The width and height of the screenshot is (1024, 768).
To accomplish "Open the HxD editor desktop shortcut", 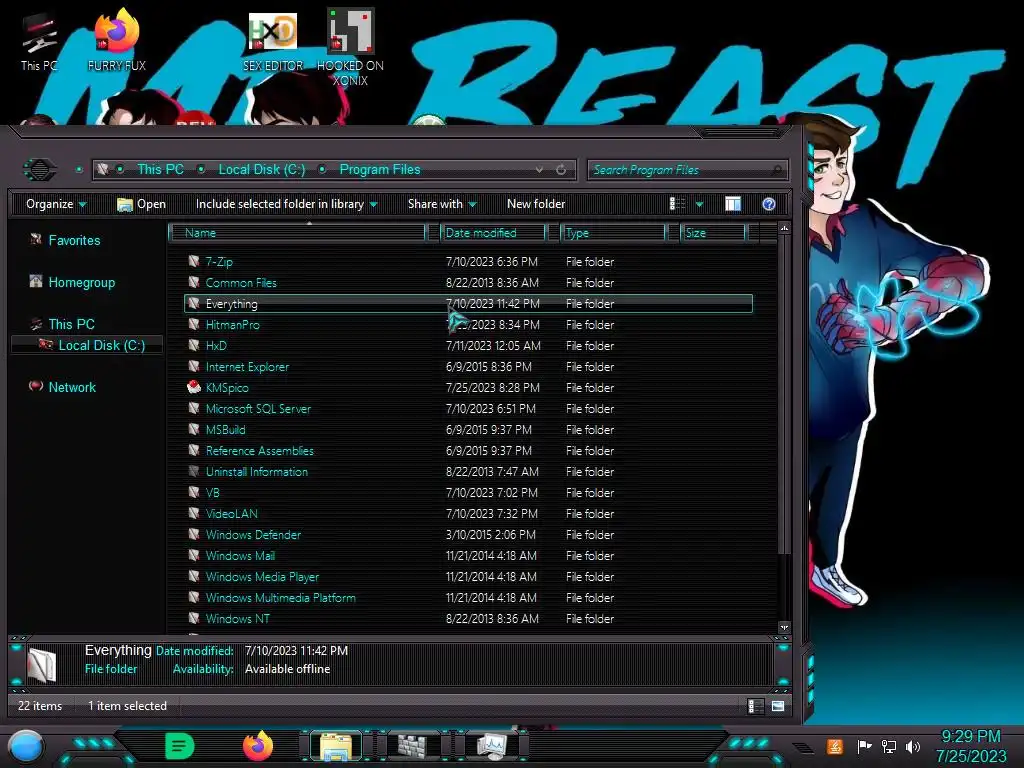I will pyautogui.click(x=273, y=40).
